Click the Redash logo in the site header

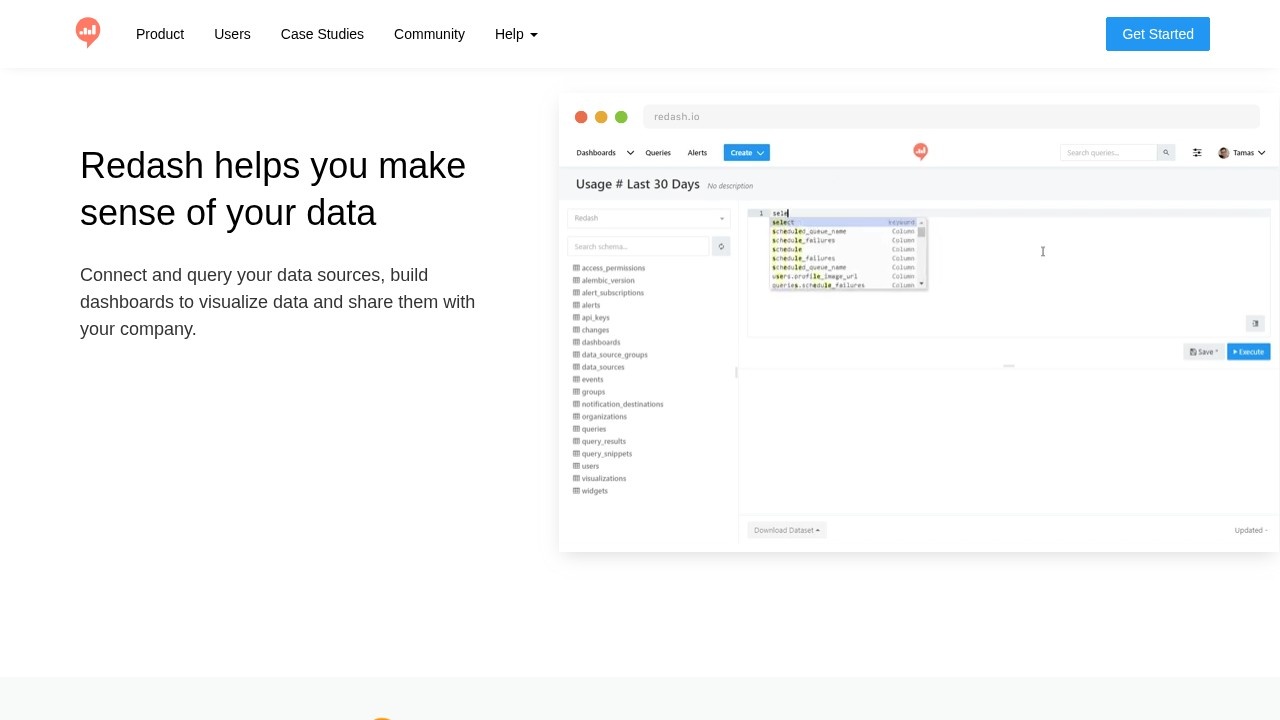(x=88, y=33)
